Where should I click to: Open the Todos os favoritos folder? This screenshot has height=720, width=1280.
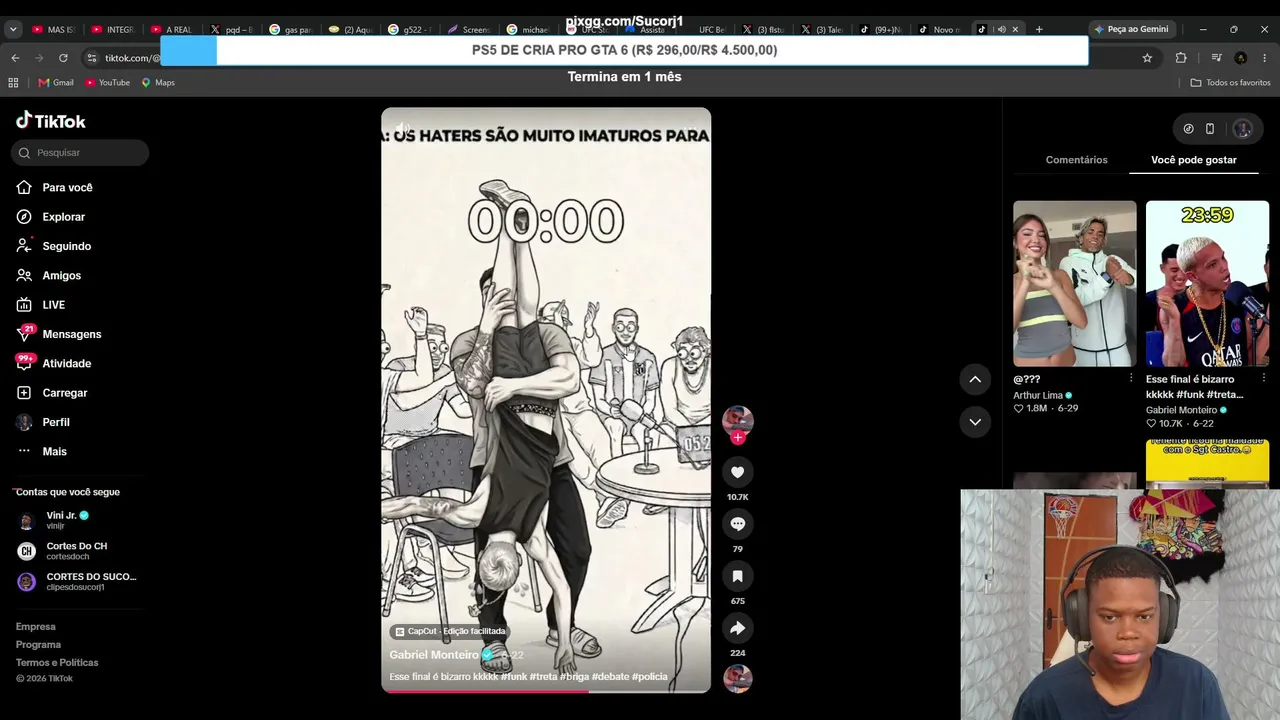[x=1232, y=83]
